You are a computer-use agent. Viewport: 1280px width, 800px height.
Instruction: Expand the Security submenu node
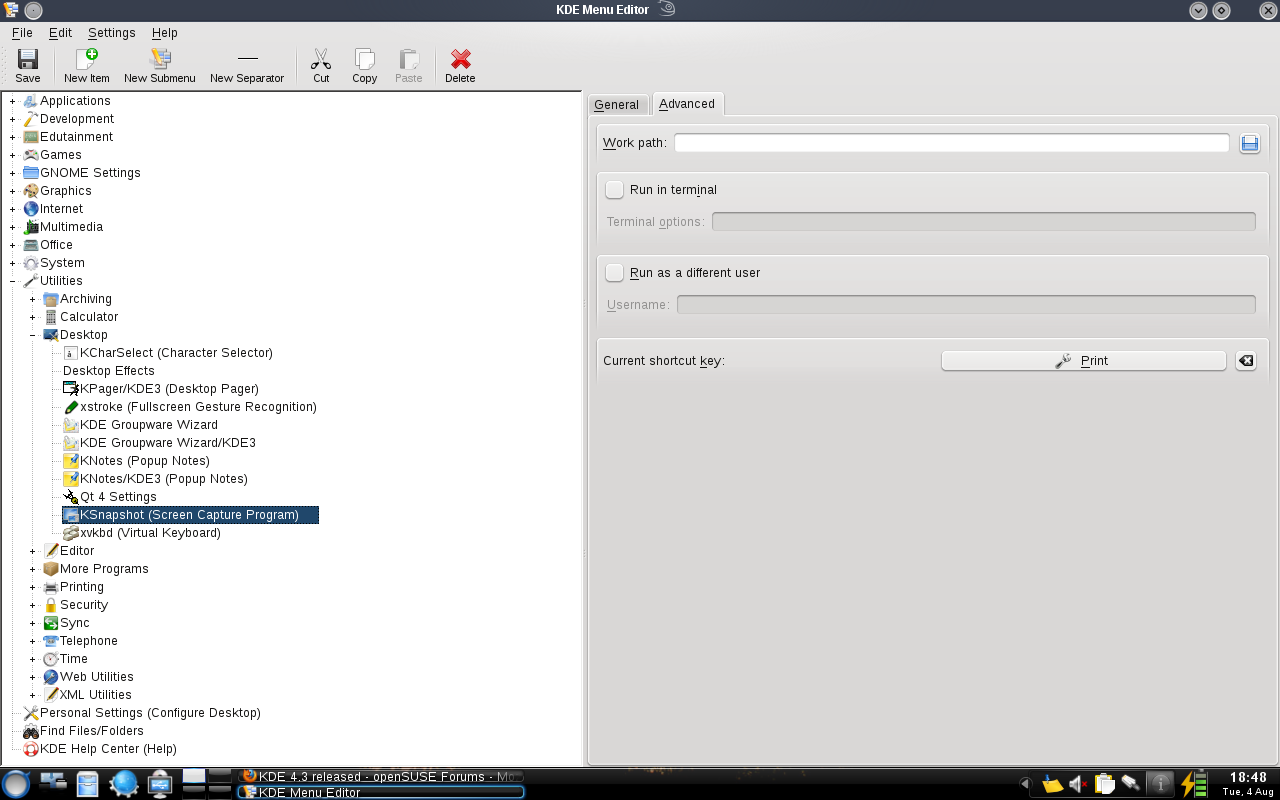pos(33,605)
